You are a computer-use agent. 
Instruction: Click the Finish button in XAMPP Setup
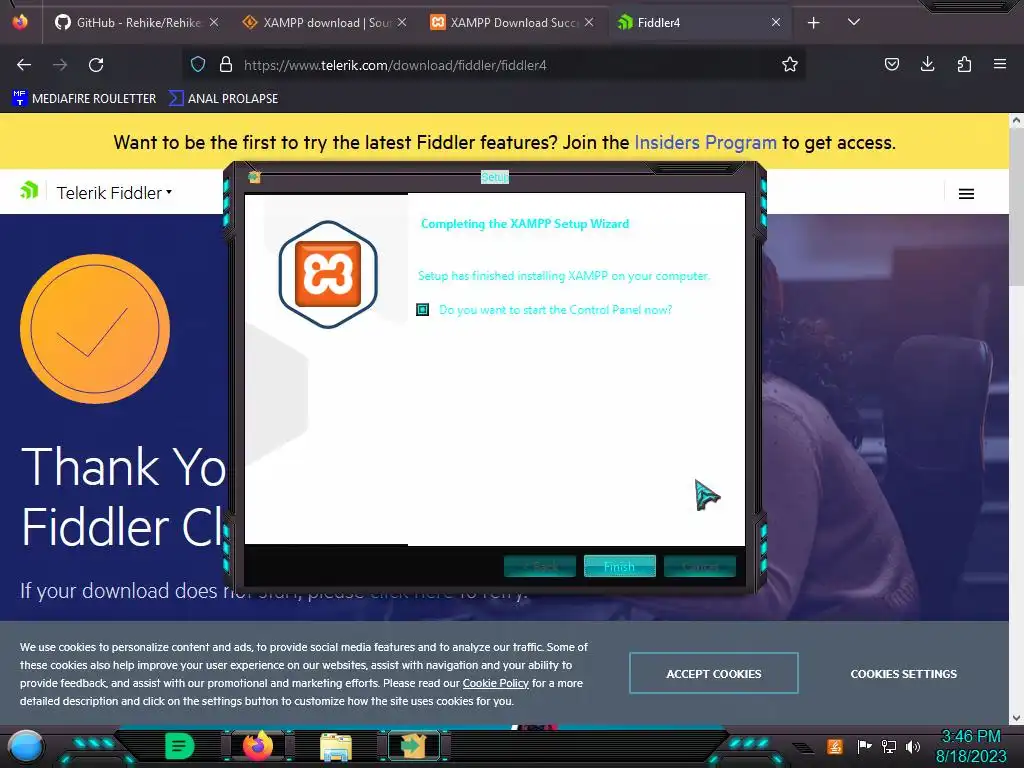(619, 566)
